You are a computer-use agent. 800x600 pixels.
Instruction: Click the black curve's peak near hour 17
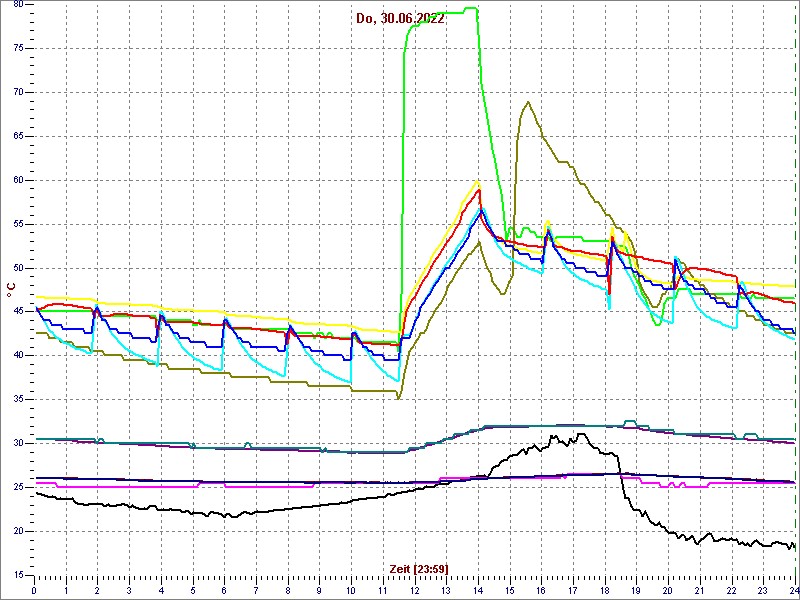[x=581, y=434]
